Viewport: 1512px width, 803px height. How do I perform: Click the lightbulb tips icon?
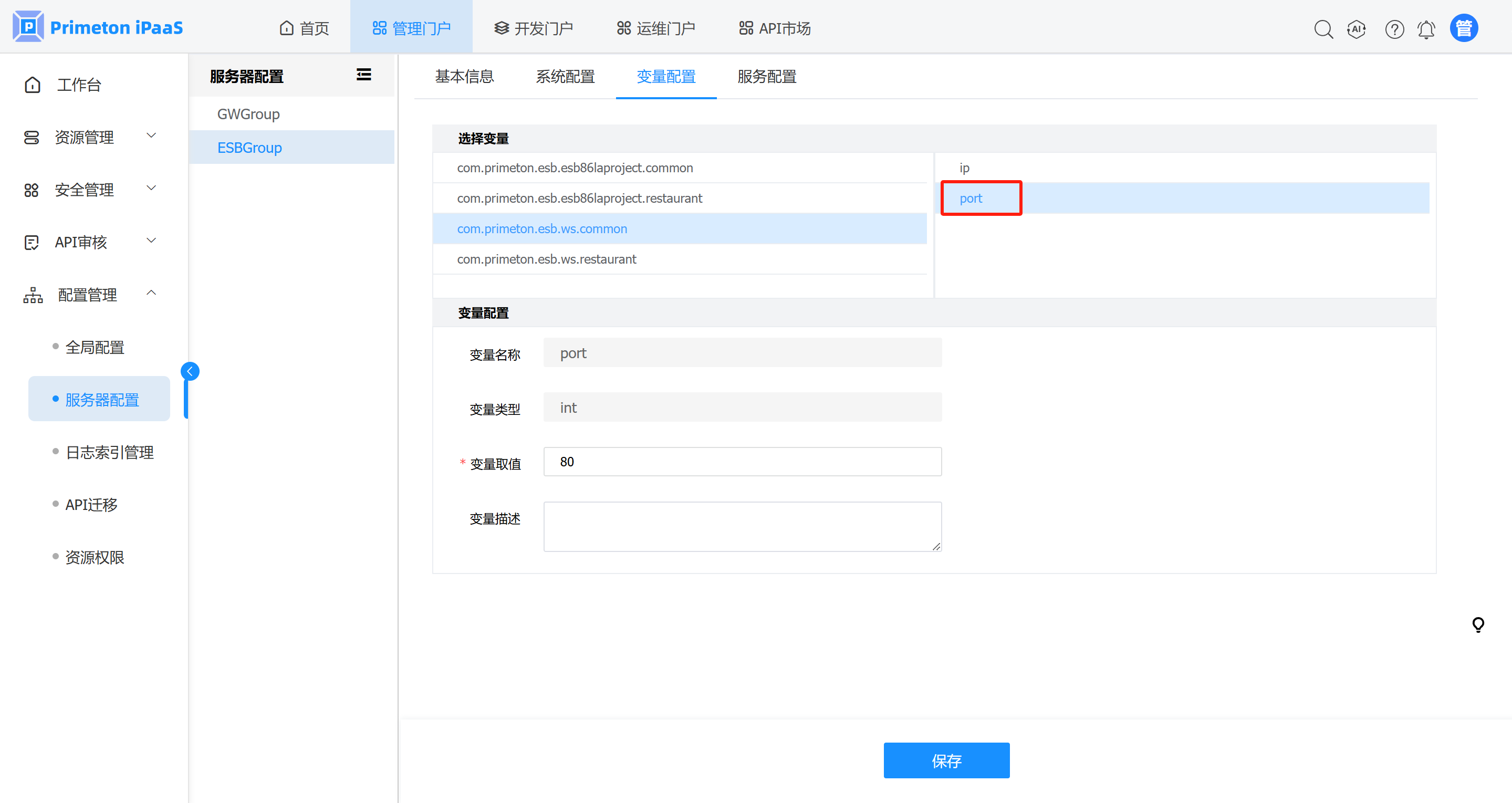(x=1478, y=624)
